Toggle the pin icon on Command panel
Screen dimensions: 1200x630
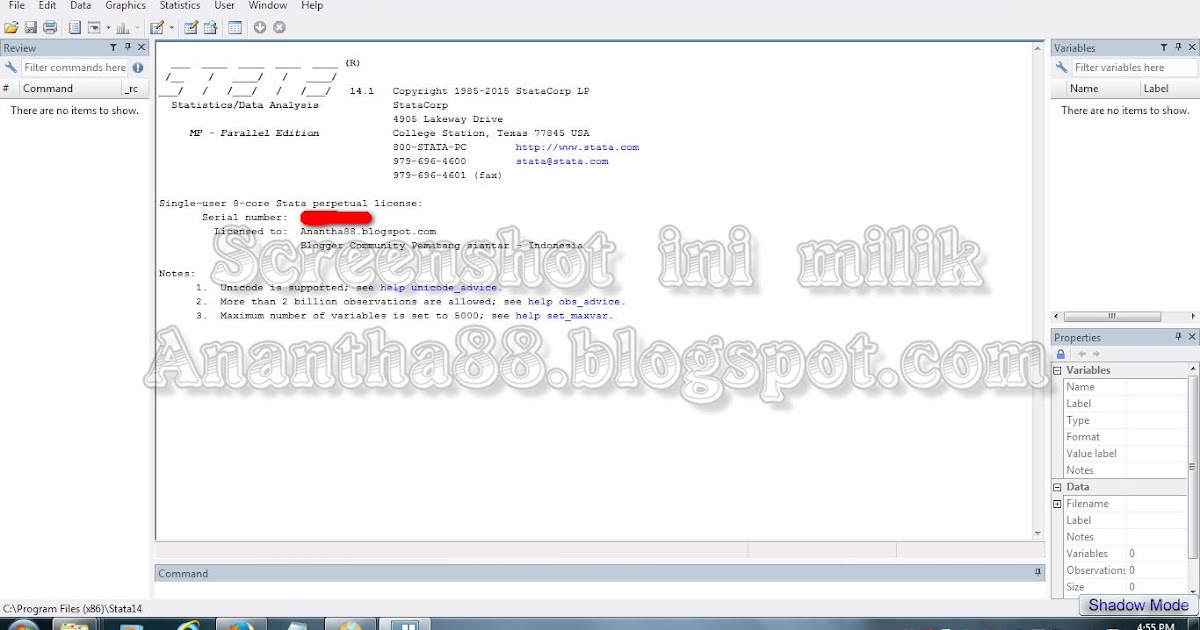coord(1037,573)
